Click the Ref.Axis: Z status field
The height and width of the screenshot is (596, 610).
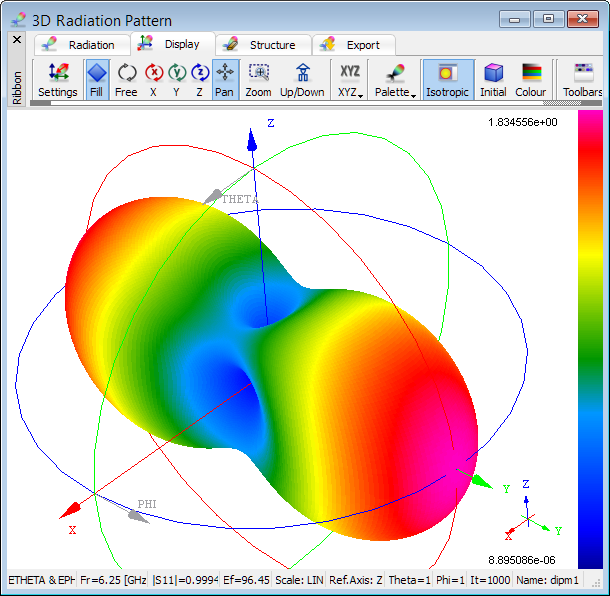pyautogui.click(x=355, y=580)
